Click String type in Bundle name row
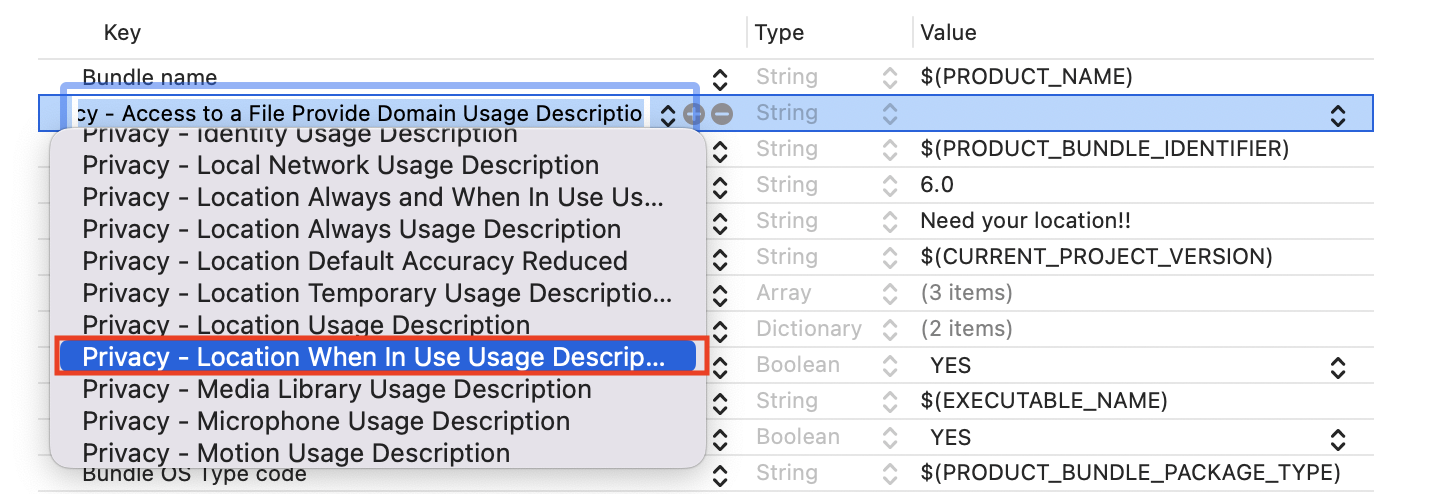Screen dimensions: 1430x494 point(786,78)
